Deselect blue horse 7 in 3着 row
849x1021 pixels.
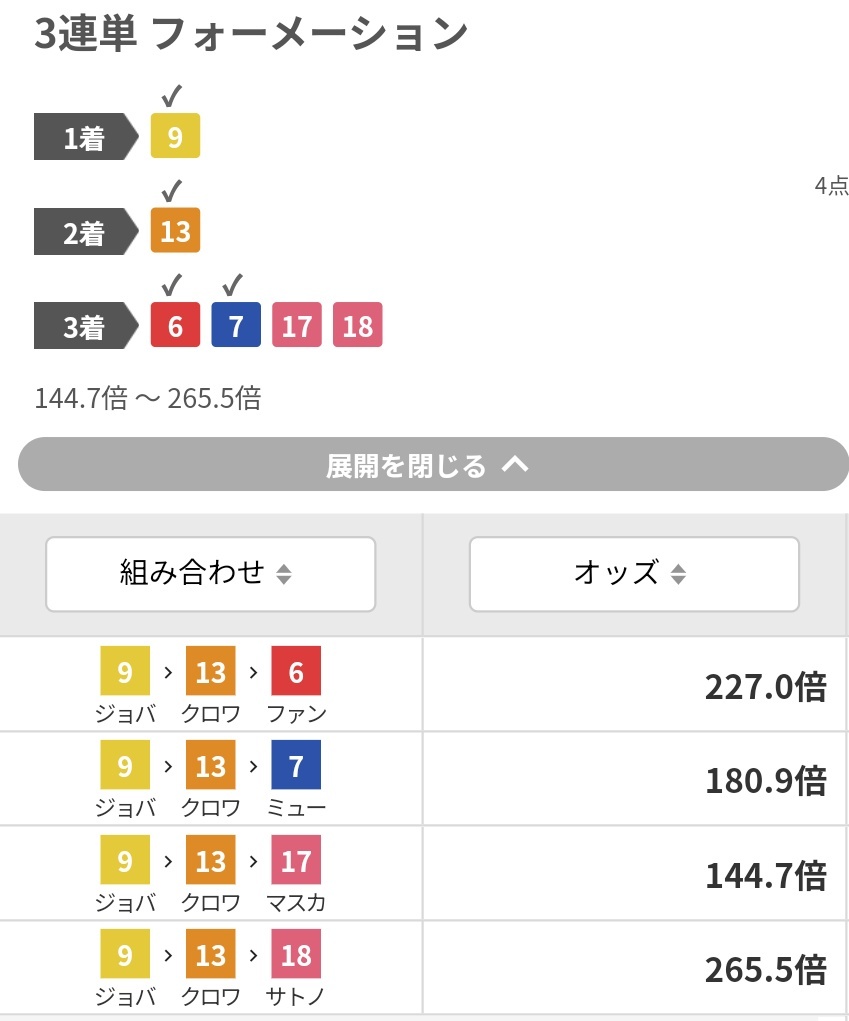[236, 325]
